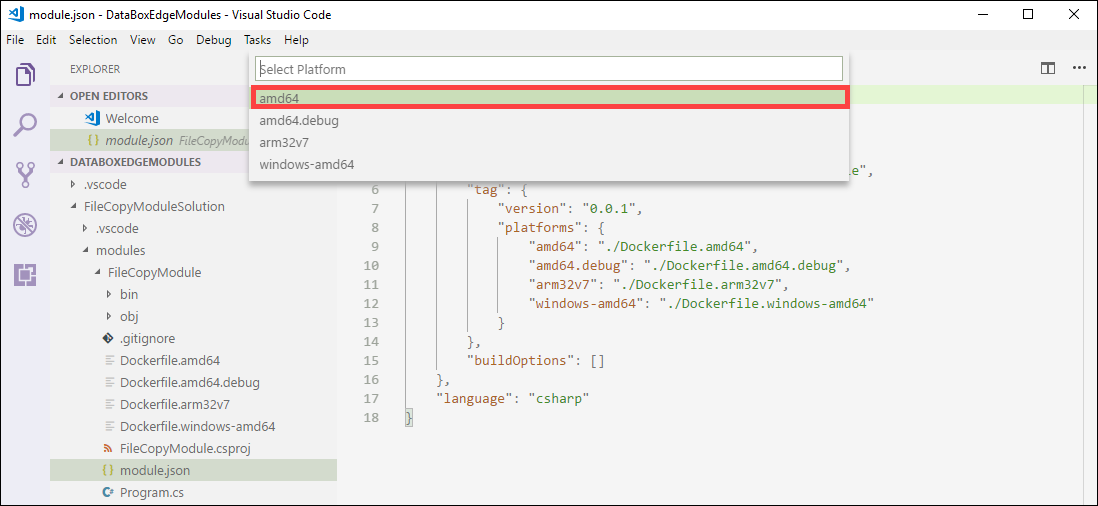Open the editor more actions ellipsis

tap(1078, 69)
